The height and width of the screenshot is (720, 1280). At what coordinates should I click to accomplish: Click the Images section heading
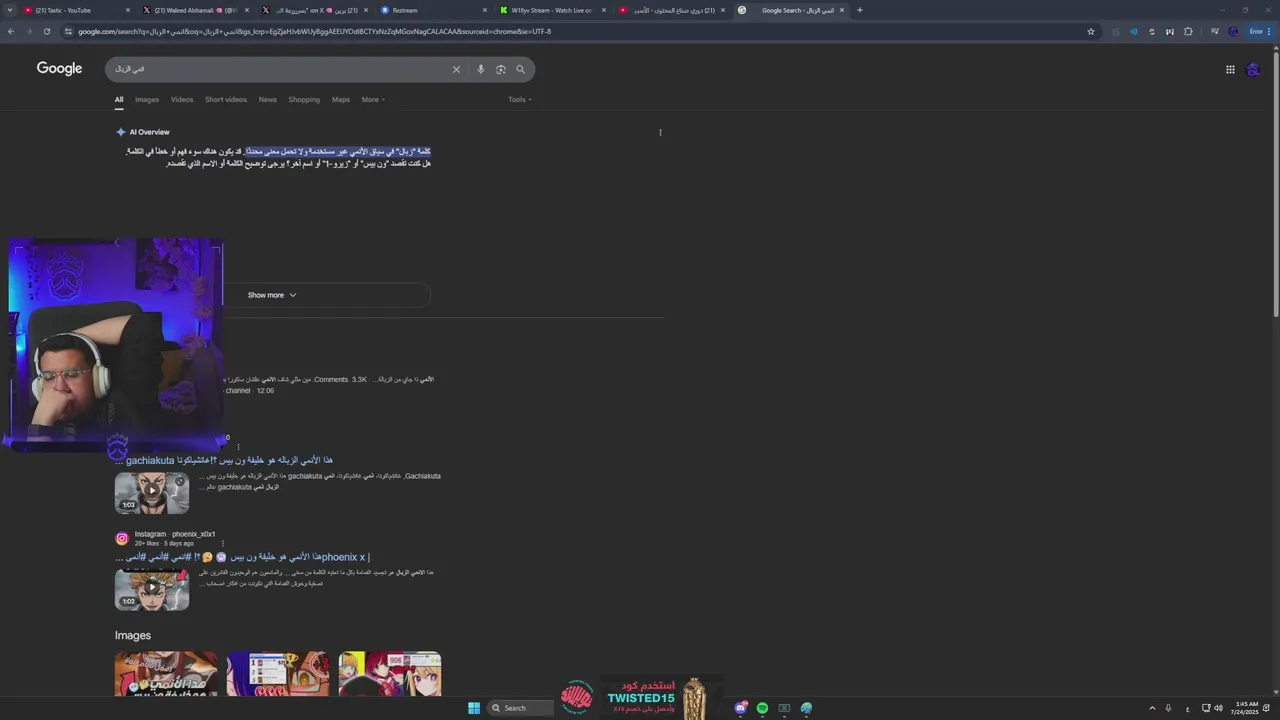133,635
